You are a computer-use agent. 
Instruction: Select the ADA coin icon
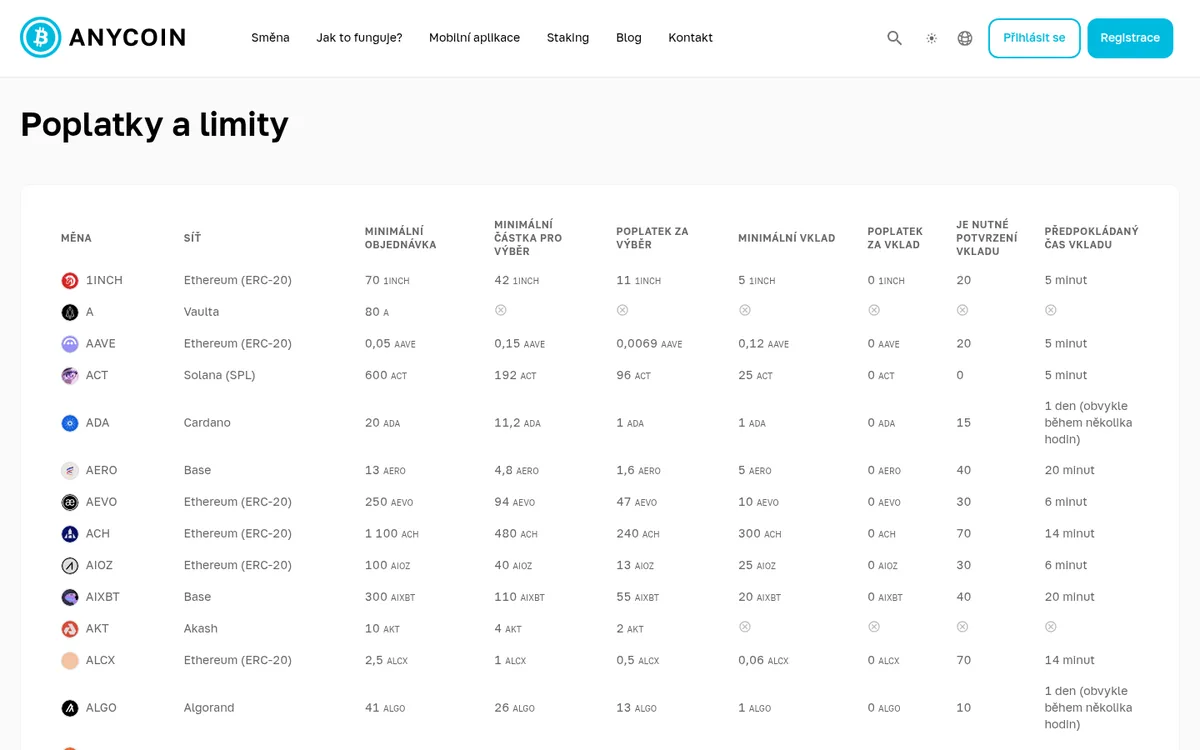[70, 423]
